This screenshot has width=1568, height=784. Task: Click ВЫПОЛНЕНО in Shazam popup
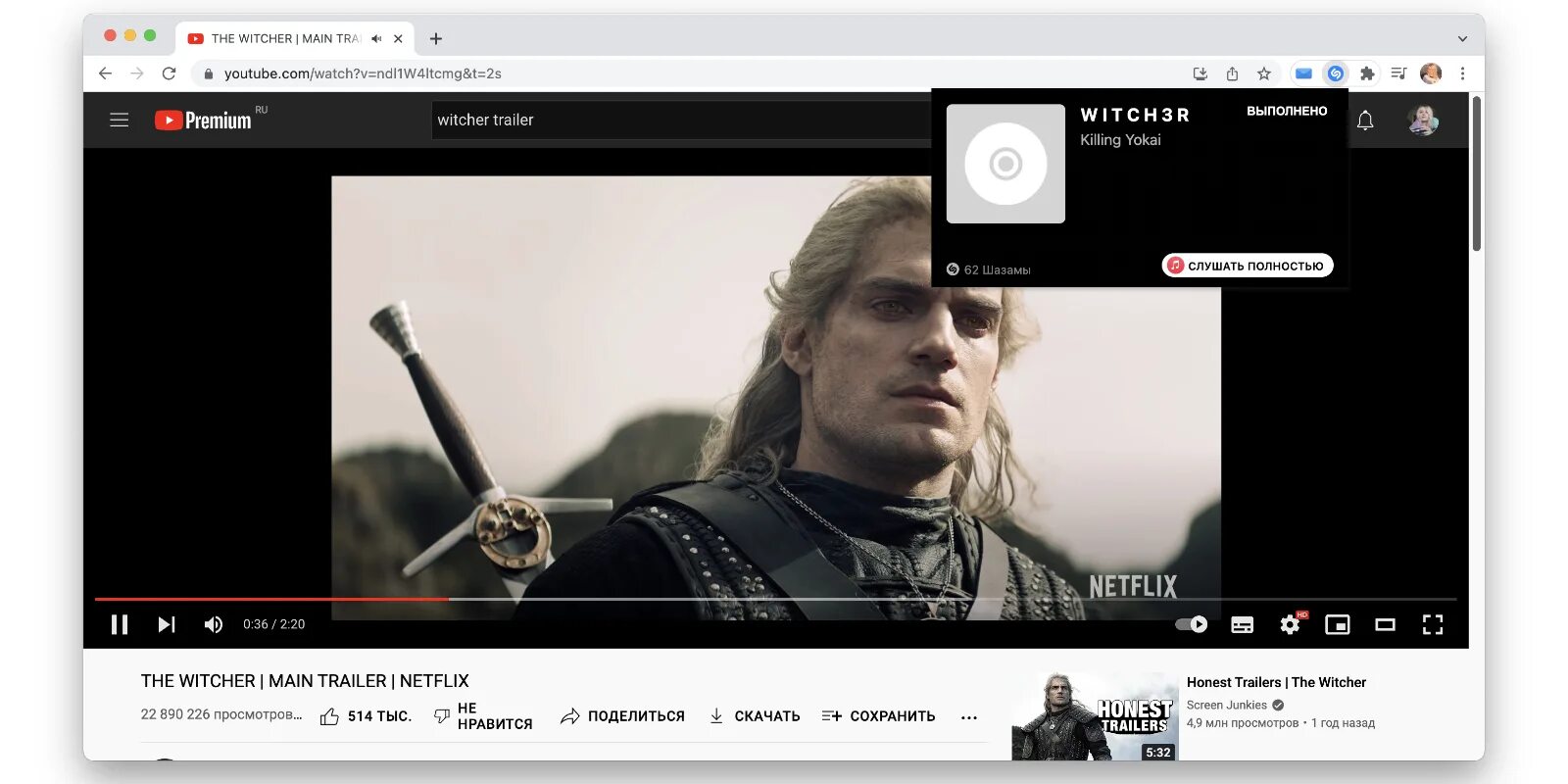click(x=1287, y=112)
